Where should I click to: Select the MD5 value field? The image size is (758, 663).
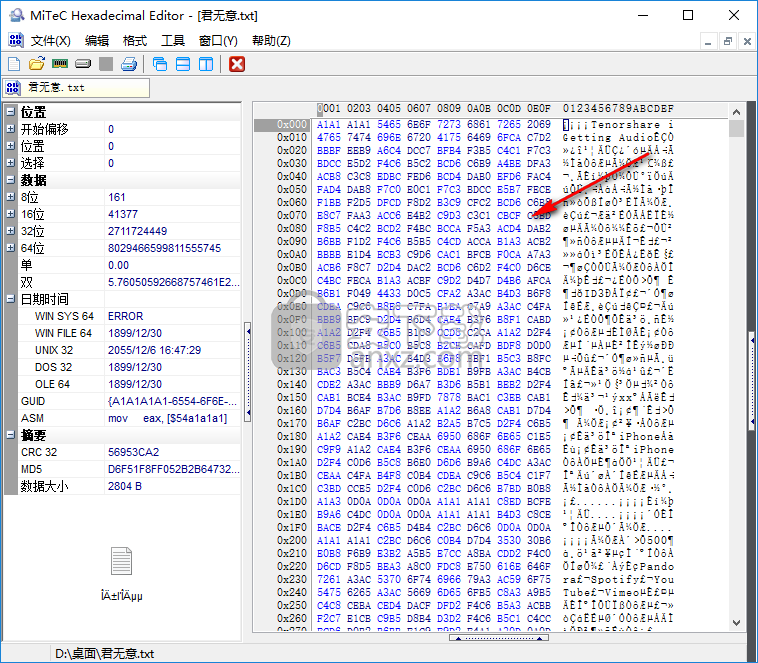172,469
